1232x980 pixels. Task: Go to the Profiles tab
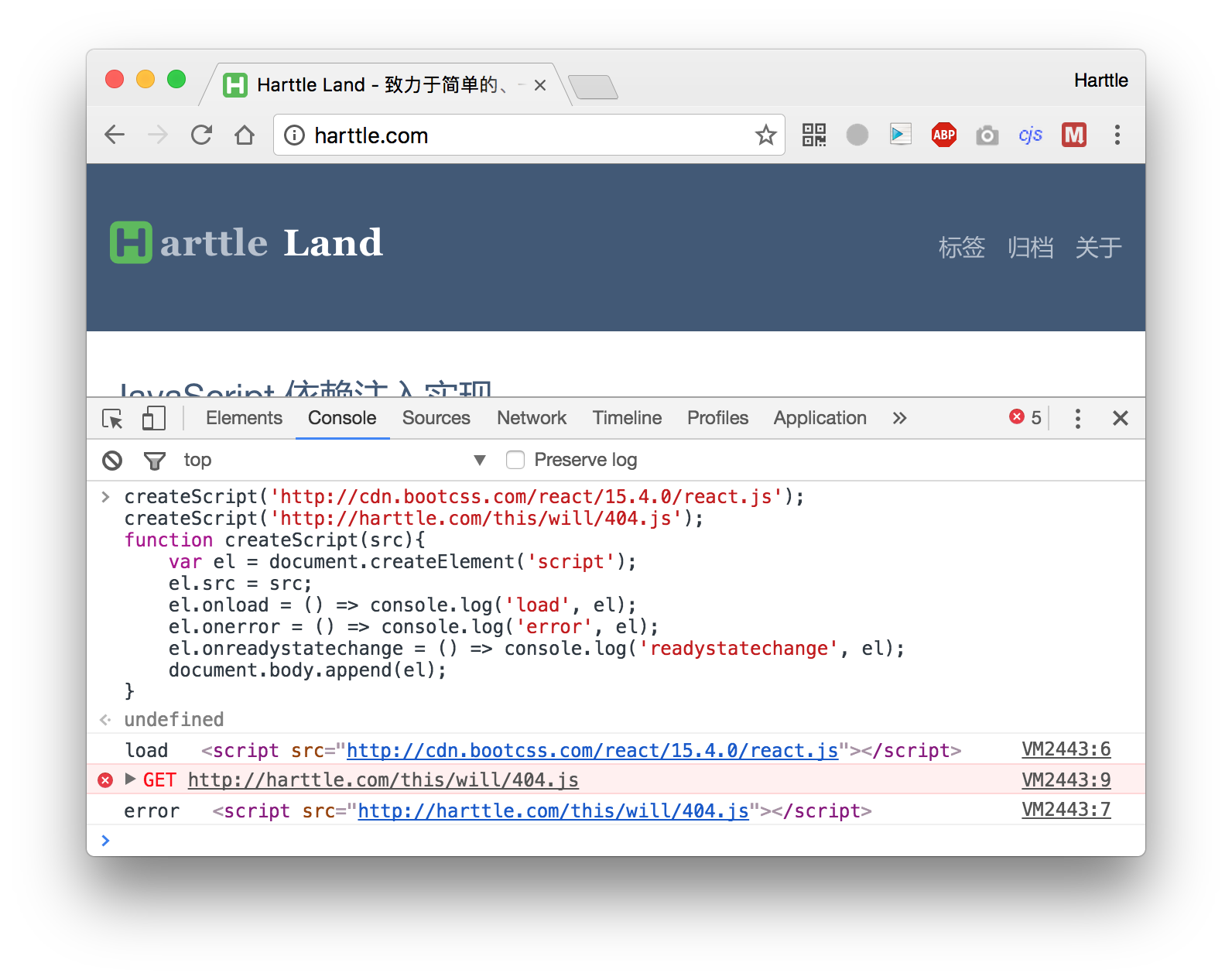718,418
